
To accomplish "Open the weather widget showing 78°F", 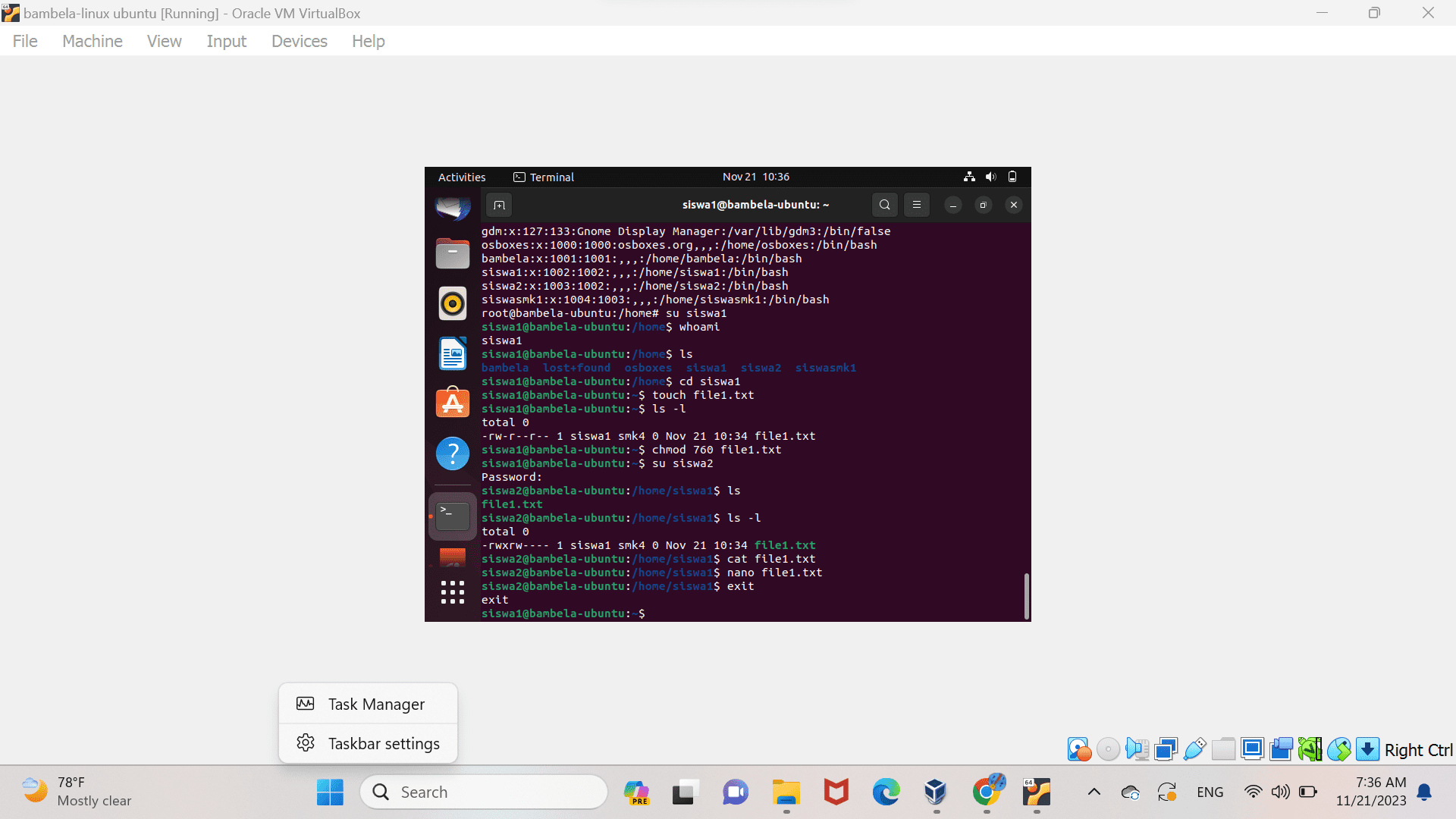I will [x=77, y=792].
